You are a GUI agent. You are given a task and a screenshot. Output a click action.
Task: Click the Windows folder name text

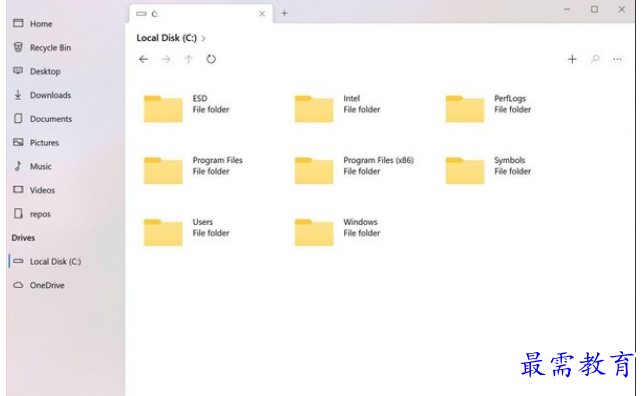click(360, 222)
